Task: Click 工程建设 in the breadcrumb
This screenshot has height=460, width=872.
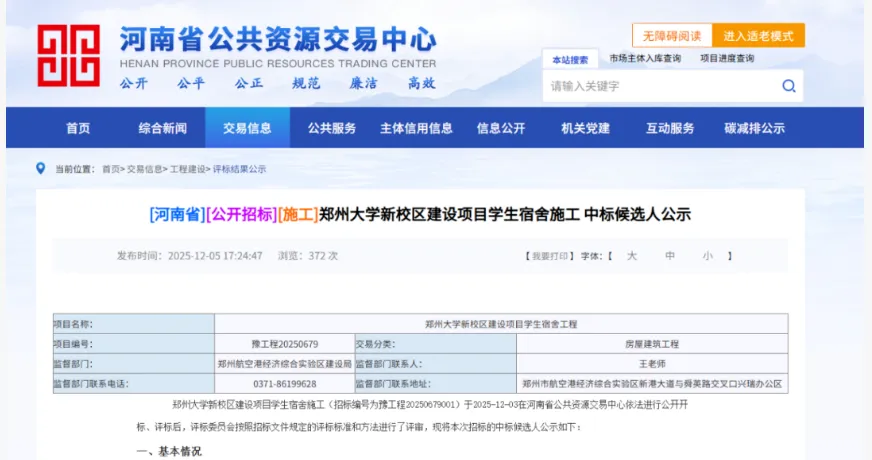Action: click(187, 169)
